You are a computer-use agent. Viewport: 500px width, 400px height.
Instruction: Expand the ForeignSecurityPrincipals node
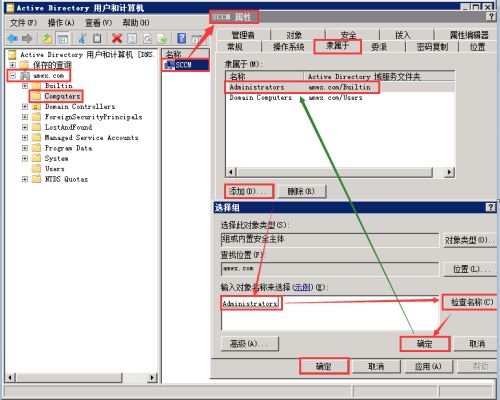[25, 117]
